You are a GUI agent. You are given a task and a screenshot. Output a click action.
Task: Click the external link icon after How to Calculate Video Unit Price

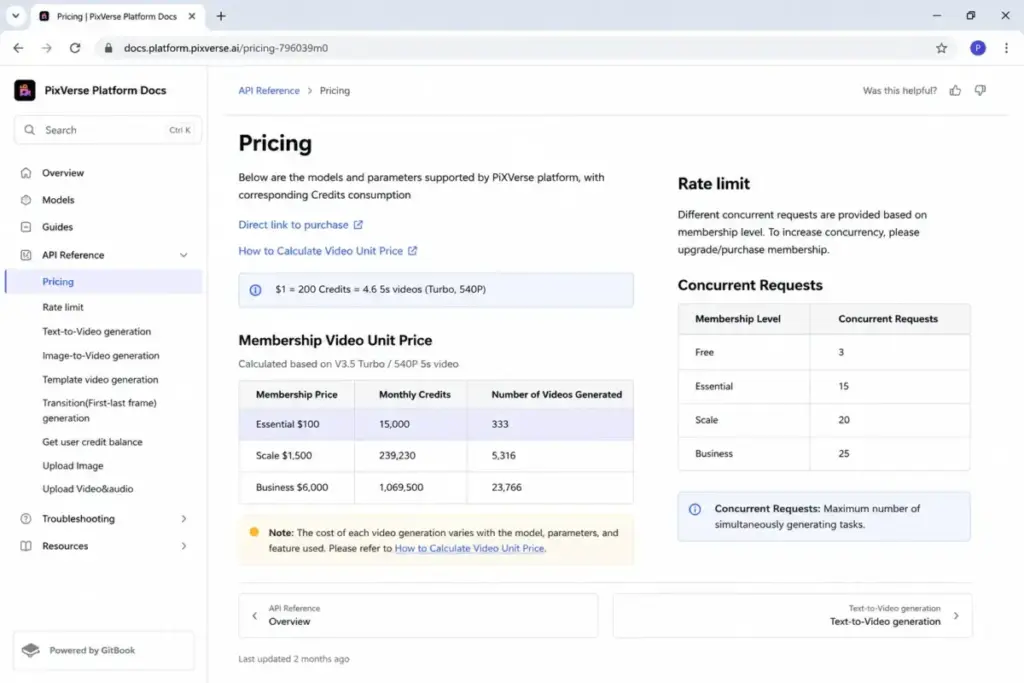413,251
